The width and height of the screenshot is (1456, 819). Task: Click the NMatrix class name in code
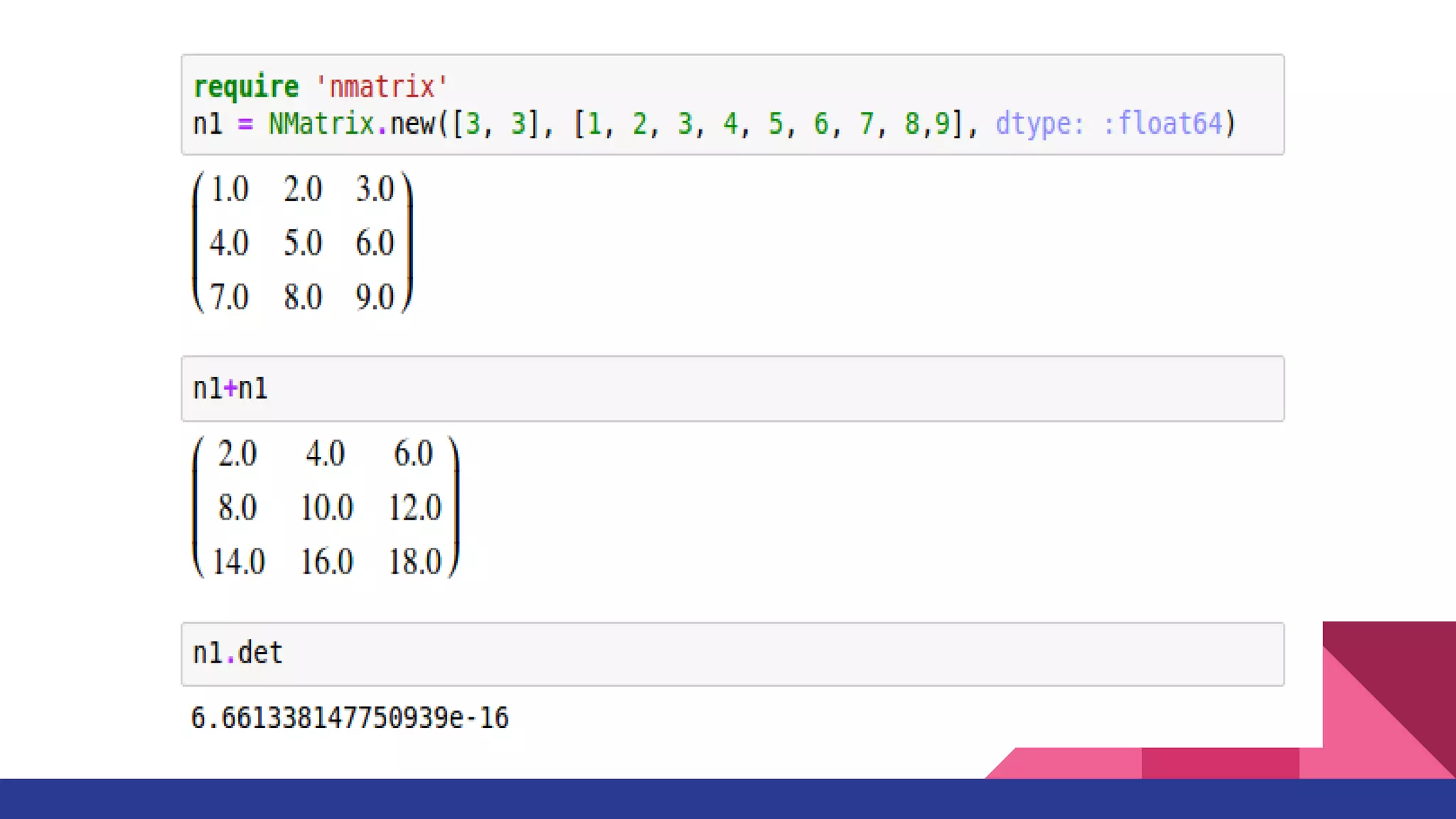coord(321,124)
